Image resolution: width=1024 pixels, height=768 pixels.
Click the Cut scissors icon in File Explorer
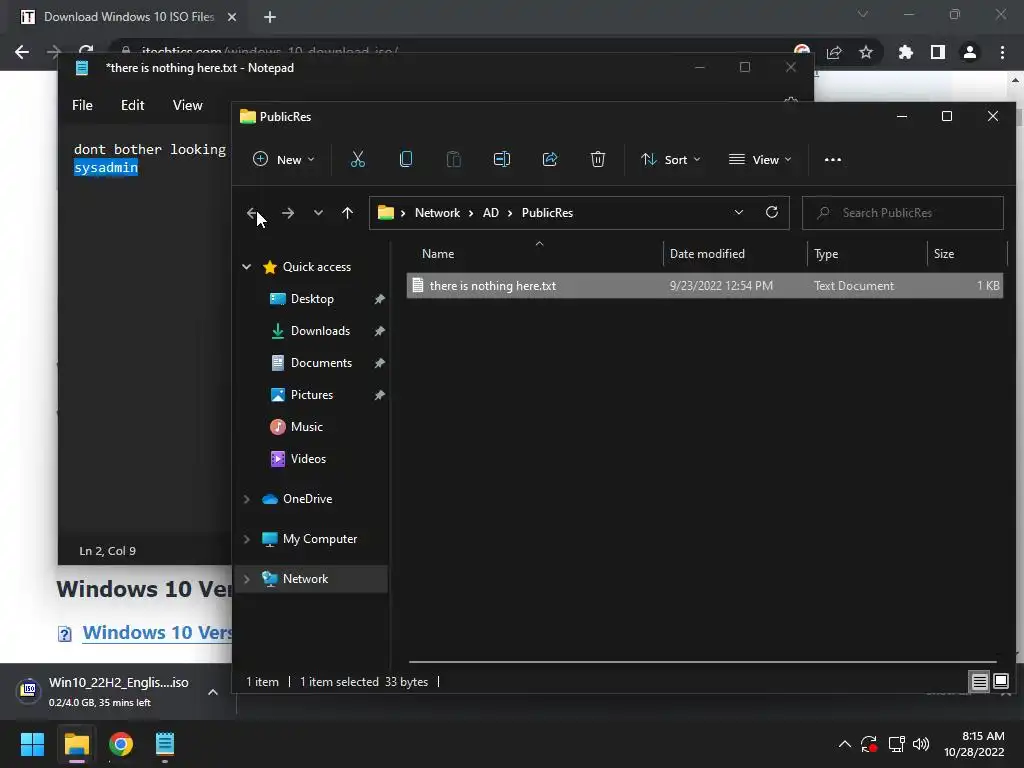click(x=358, y=159)
